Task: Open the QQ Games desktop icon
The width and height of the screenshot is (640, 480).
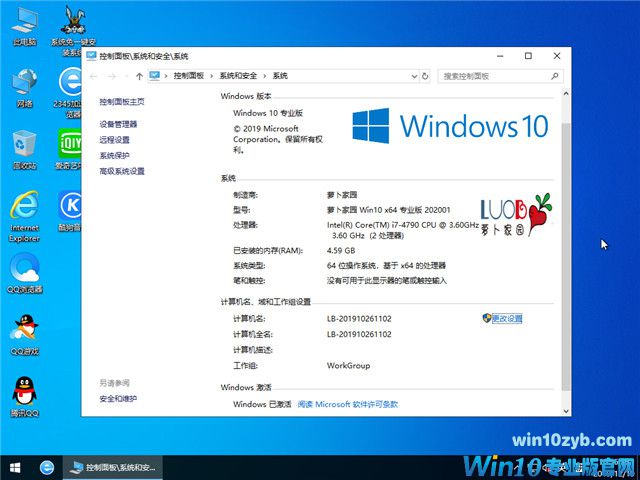Action: tap(25, 335)
